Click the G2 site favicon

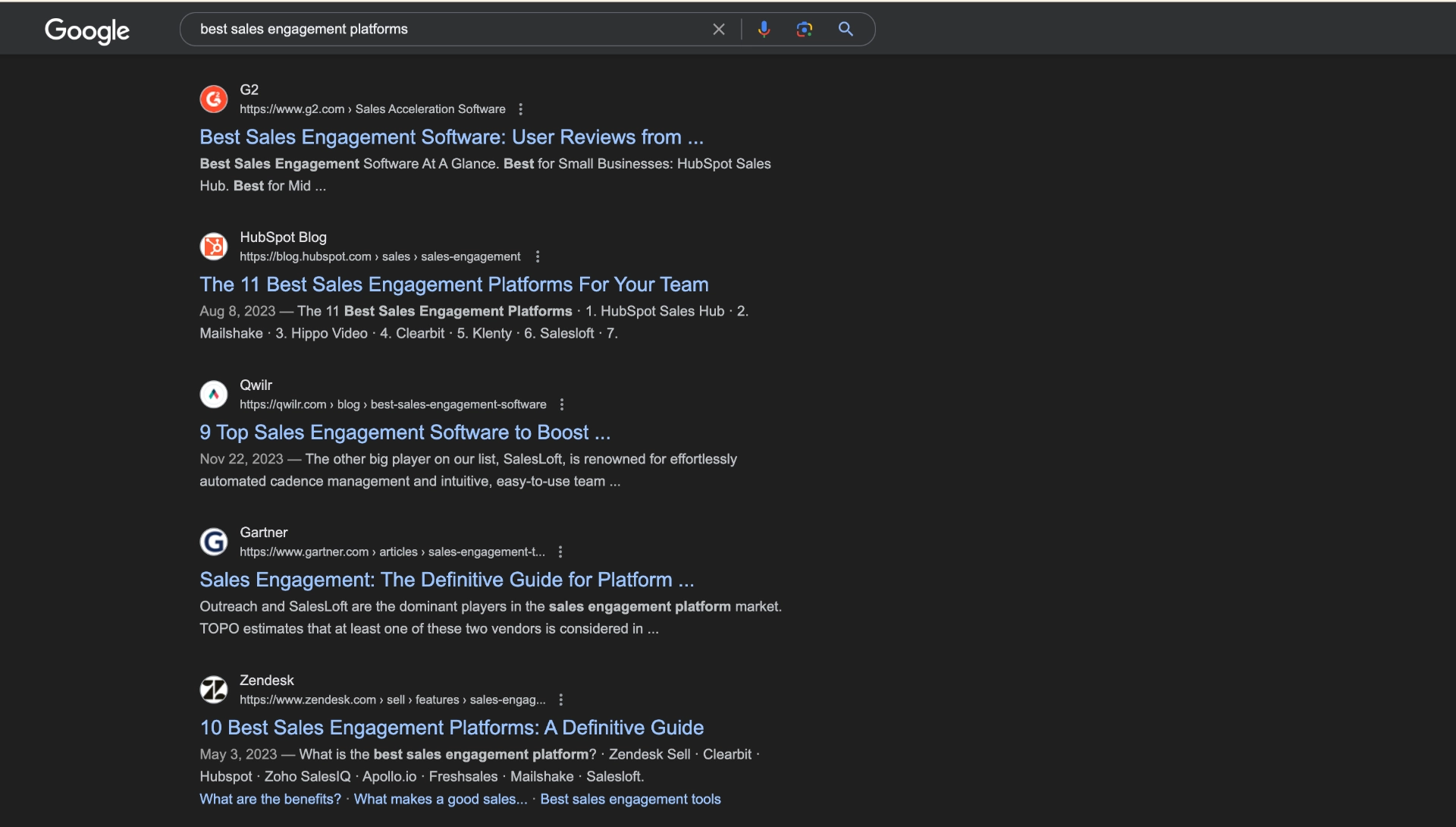click(x=214, y=99)
